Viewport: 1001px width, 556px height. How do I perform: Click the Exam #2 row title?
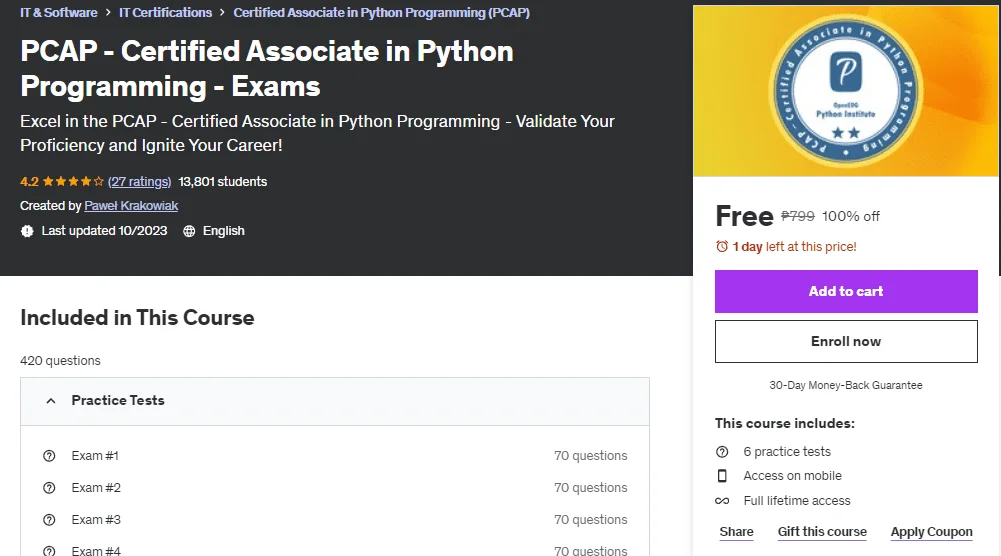96,488
